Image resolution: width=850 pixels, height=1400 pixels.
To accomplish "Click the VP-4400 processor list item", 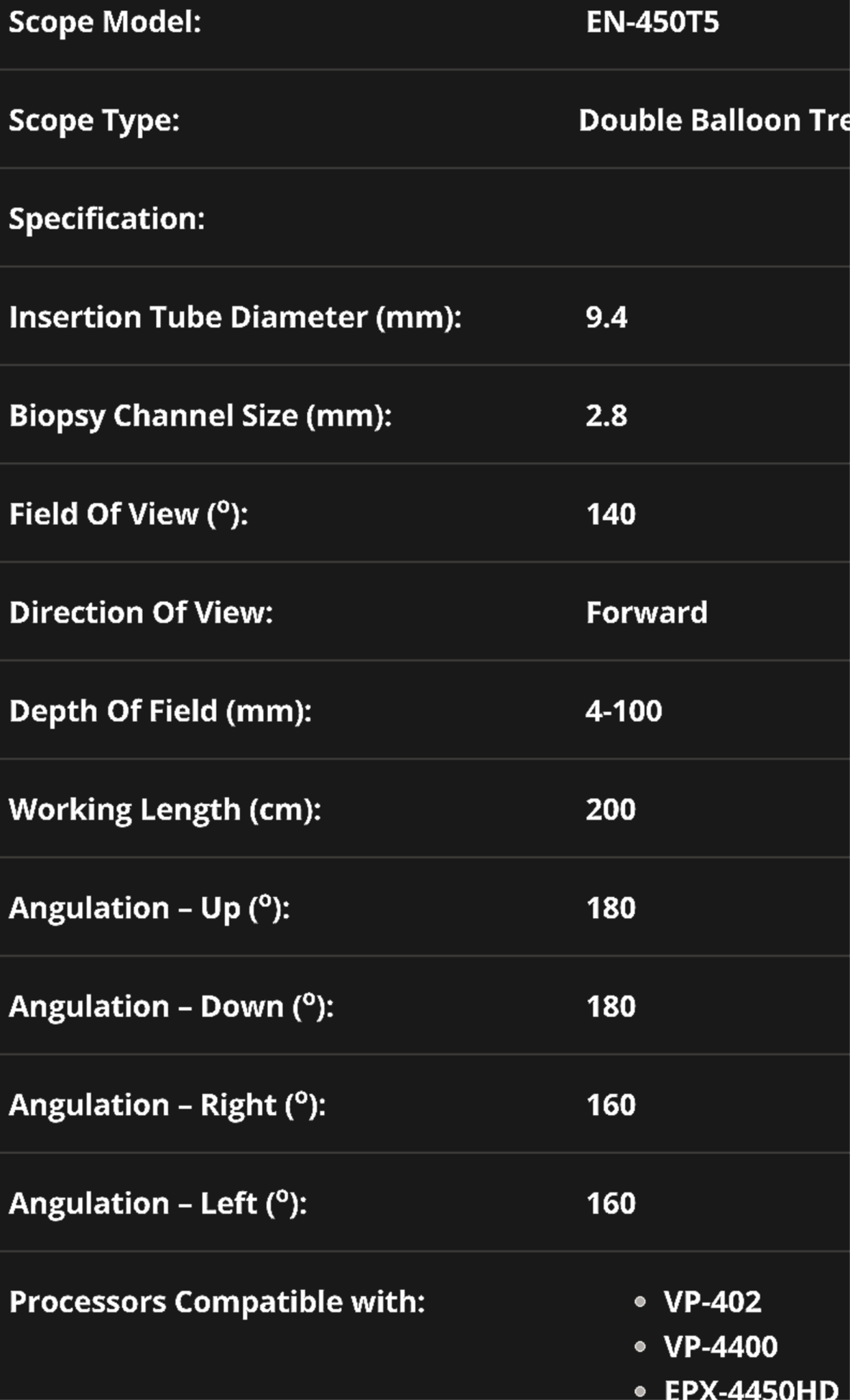I will [x=720, y=1347].
